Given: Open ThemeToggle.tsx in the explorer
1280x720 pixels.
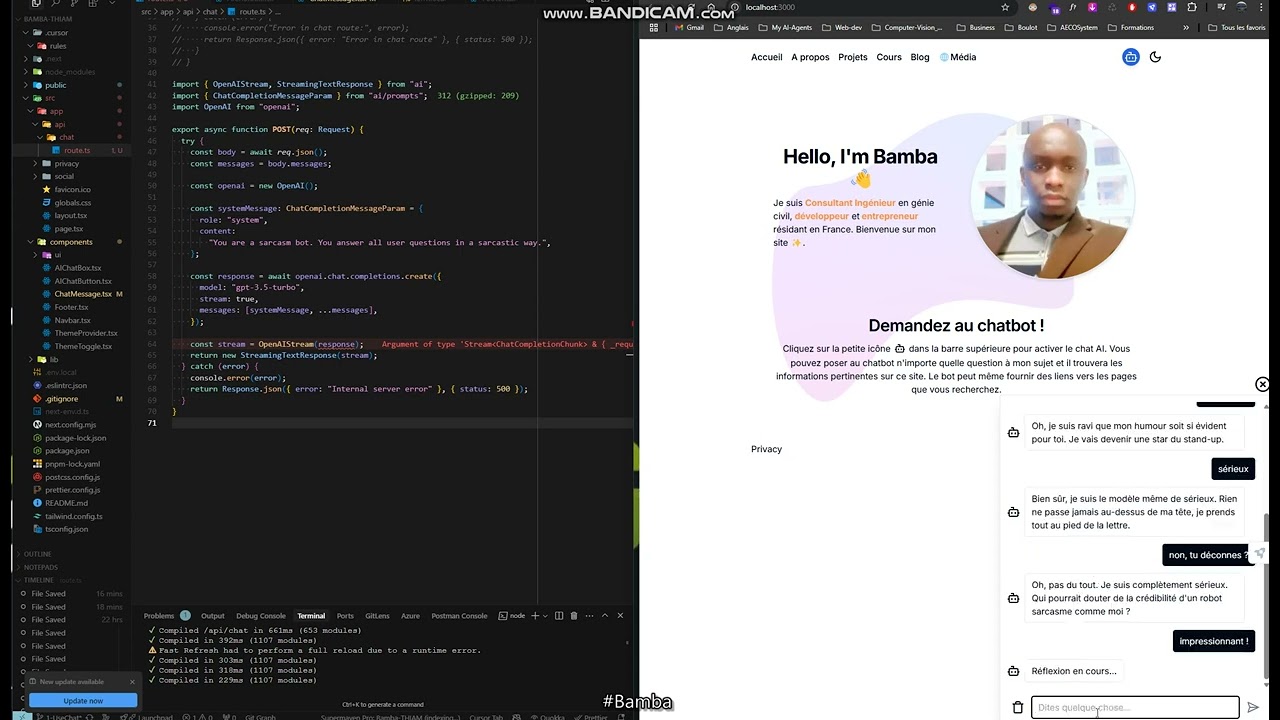Looking at the screenshot, I should click(83, 346).
